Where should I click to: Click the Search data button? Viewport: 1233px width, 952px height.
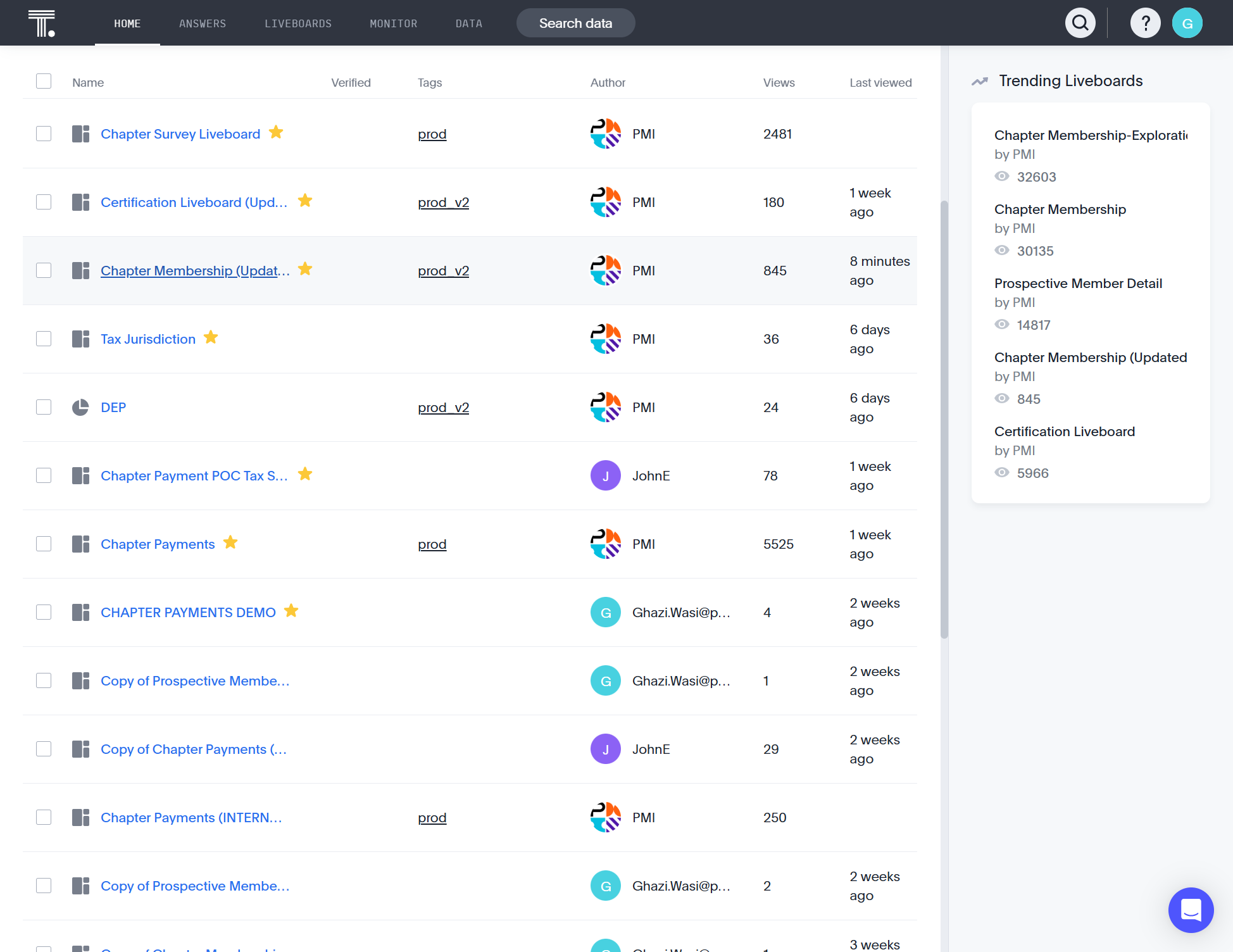pos(576,23)
